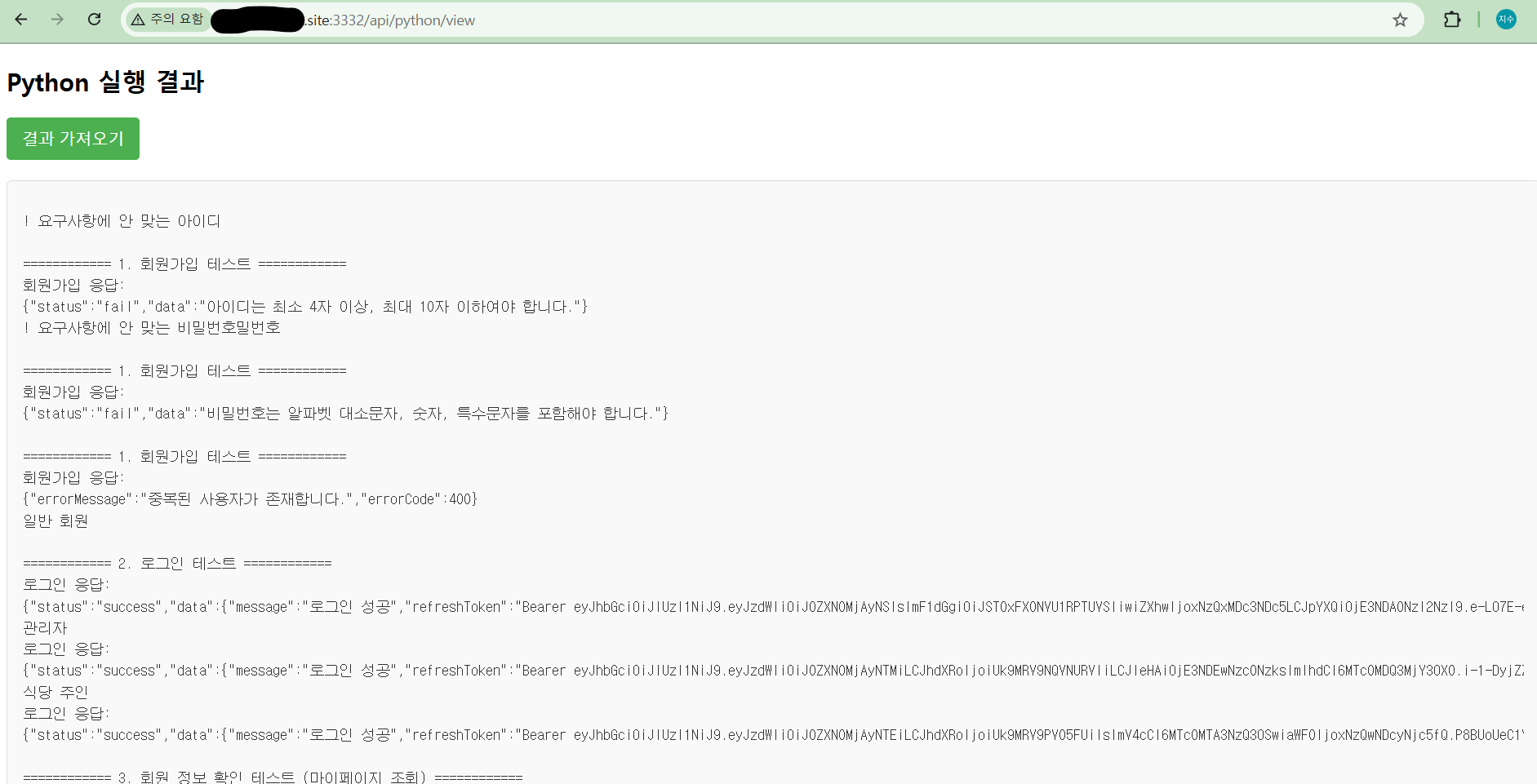The height and width of the screenshot is (784, 1537).
Task: Click the Python 실행 결과 heading
Action: point(105,82)
